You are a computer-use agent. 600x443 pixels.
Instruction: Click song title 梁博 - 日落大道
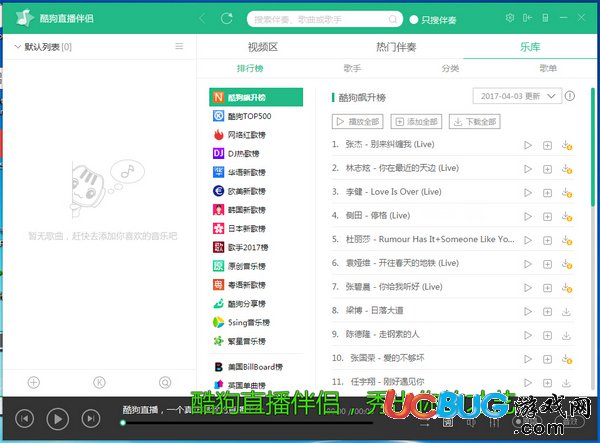pos(374,310)
